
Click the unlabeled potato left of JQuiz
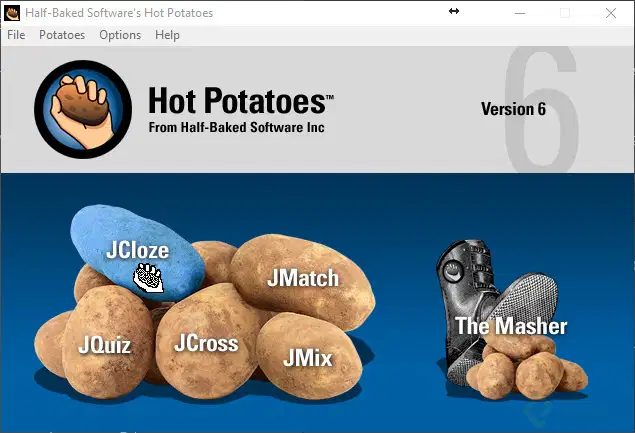49,344
